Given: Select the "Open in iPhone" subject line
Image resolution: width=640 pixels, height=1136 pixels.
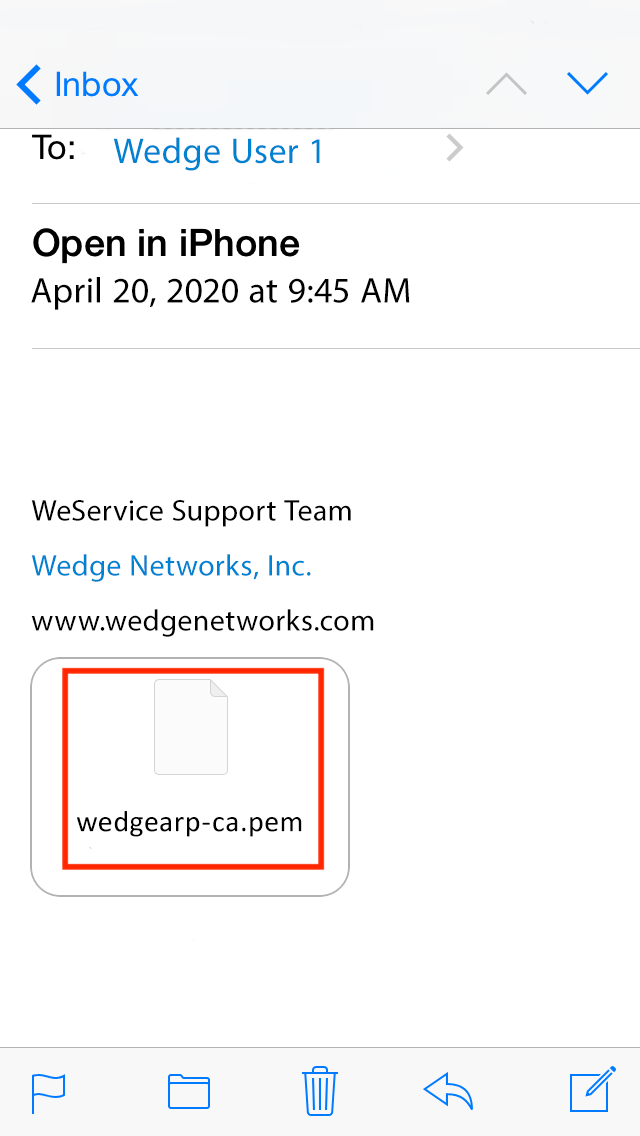Looking at the screenshot, I should (166, 243).
